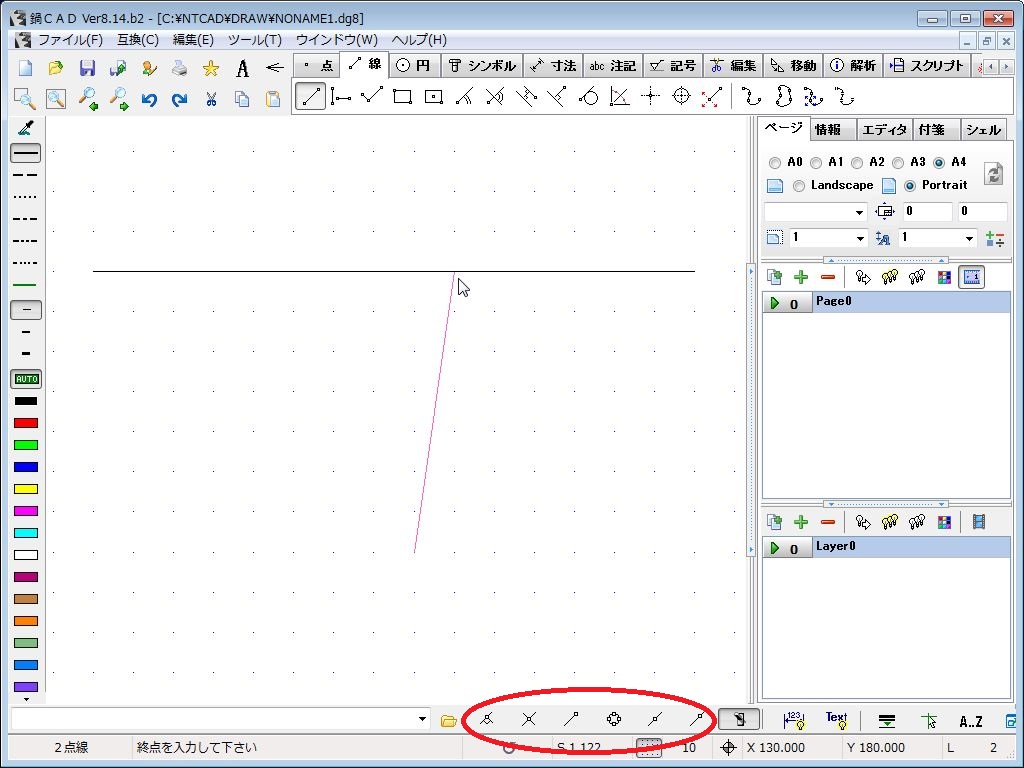Open the スクリプト tab
The width and height of the screenshot is (1024, 768).
[927, 65]
